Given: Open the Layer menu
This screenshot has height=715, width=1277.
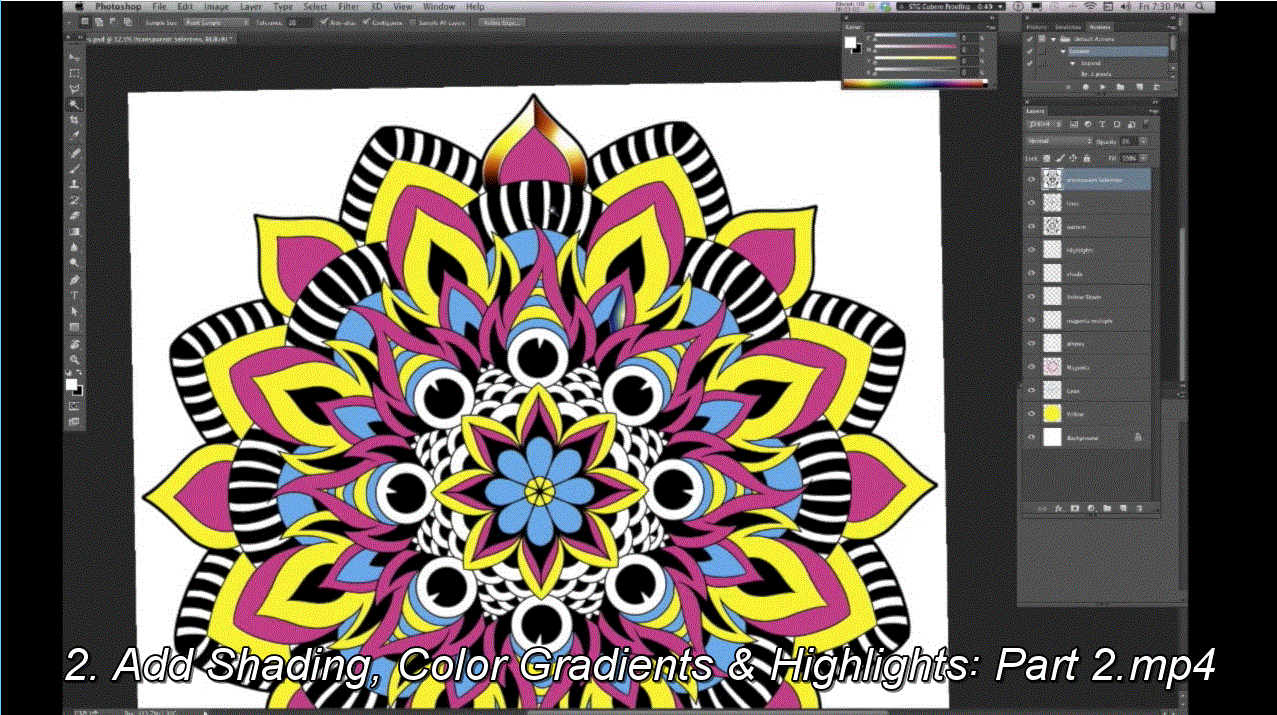Looking at the screenshot, I should click(251, 6).
